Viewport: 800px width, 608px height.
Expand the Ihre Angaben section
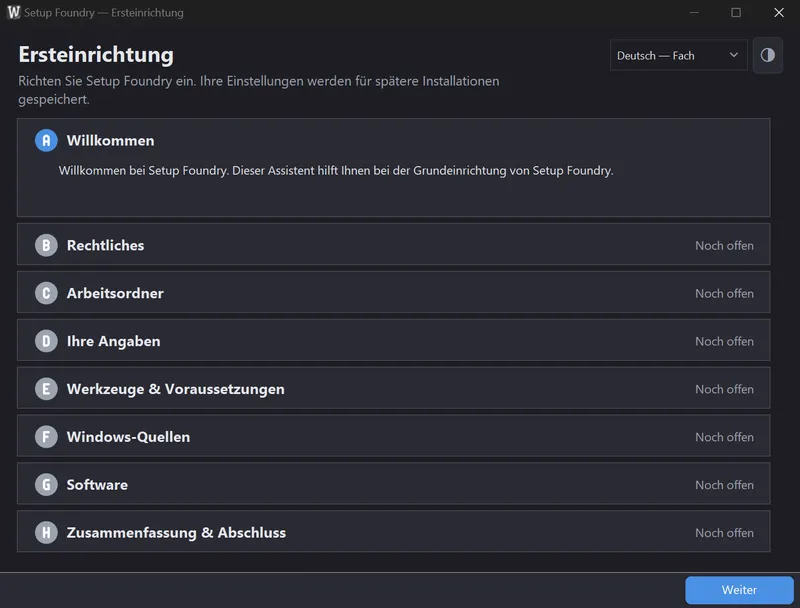coord(393,340)
